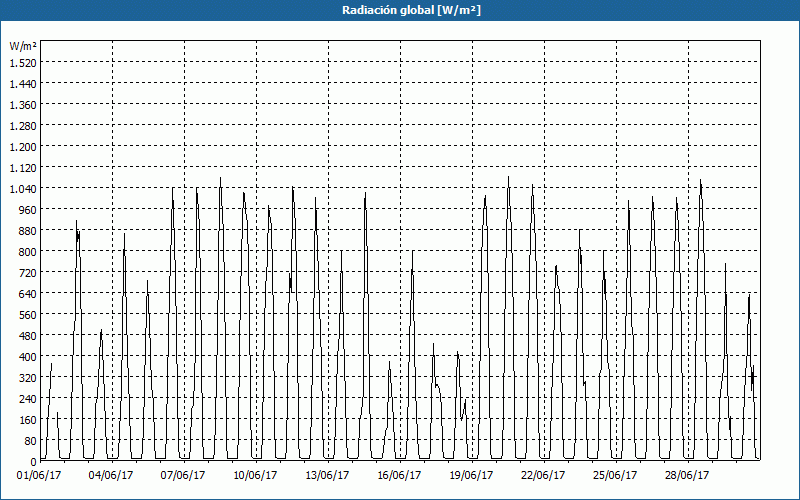Image resolution: width=800 pixels, height=500 pixels.
Task: Click the chart title 'Radiación global [W/m²]'
Action: tap(411, 10)
